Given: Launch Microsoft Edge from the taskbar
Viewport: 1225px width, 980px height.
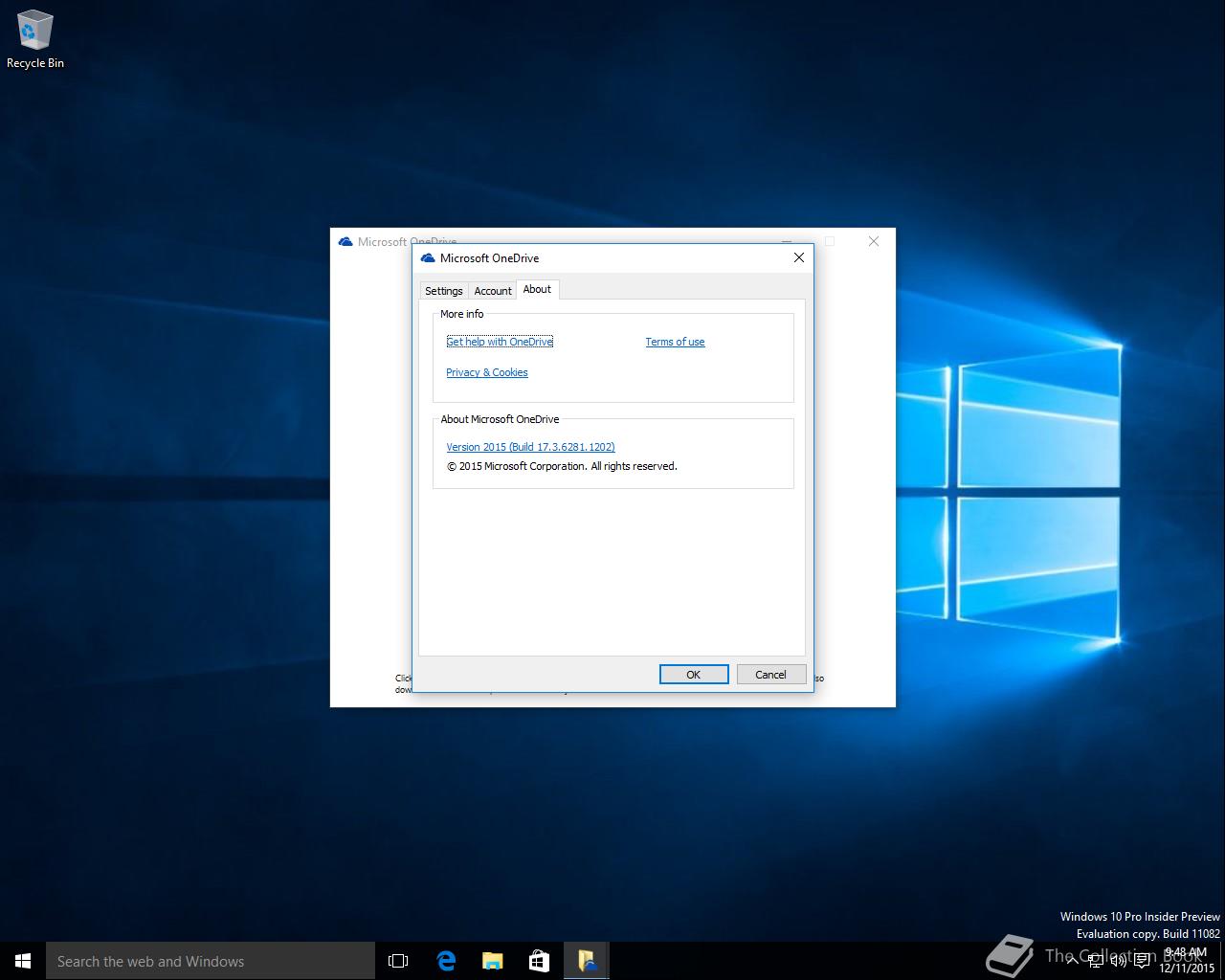Looking at the screenshot, I should click(446, 961).
